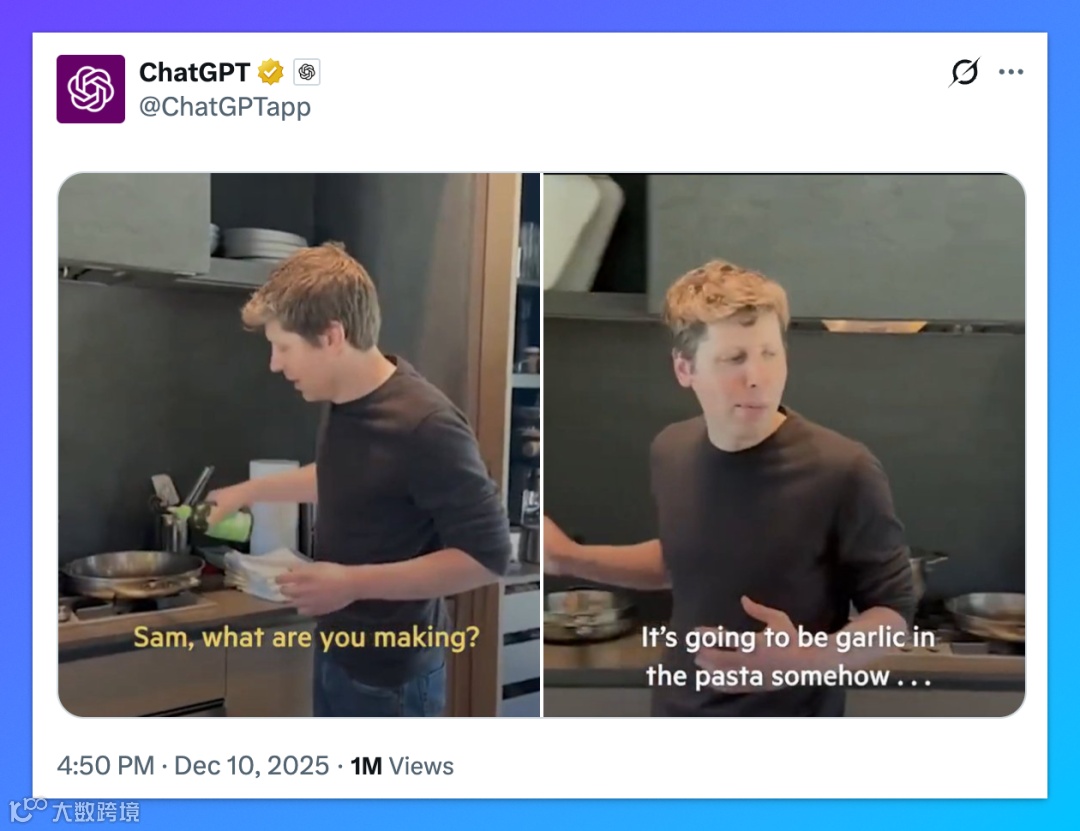Open the Grok slash-circle icon
This screenshot has height=831, width=1080.
[x=964, y=72]
